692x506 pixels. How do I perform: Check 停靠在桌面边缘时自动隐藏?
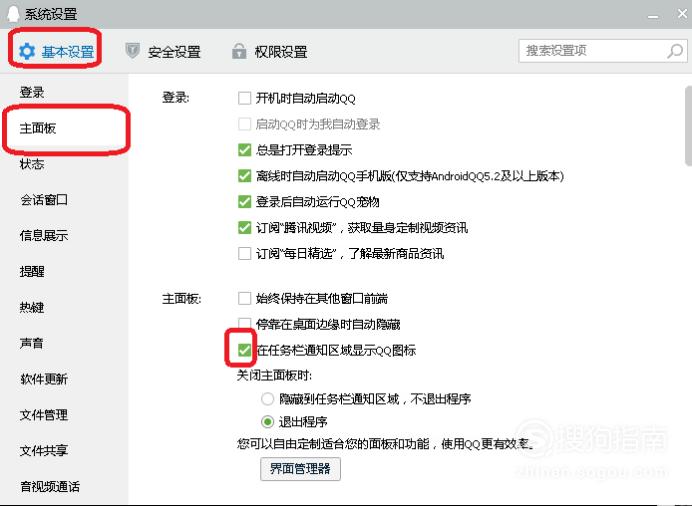pos(244,324)
